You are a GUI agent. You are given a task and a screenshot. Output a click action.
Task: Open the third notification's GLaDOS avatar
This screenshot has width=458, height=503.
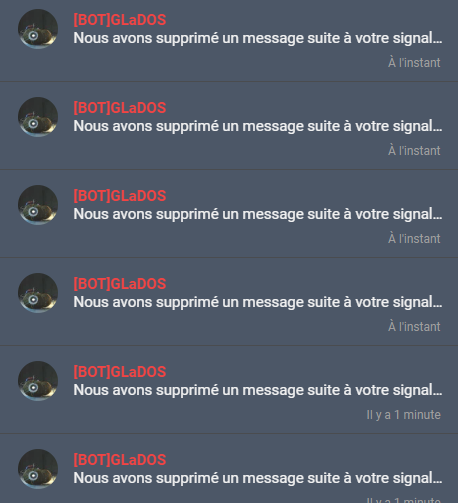click(38, 205)
